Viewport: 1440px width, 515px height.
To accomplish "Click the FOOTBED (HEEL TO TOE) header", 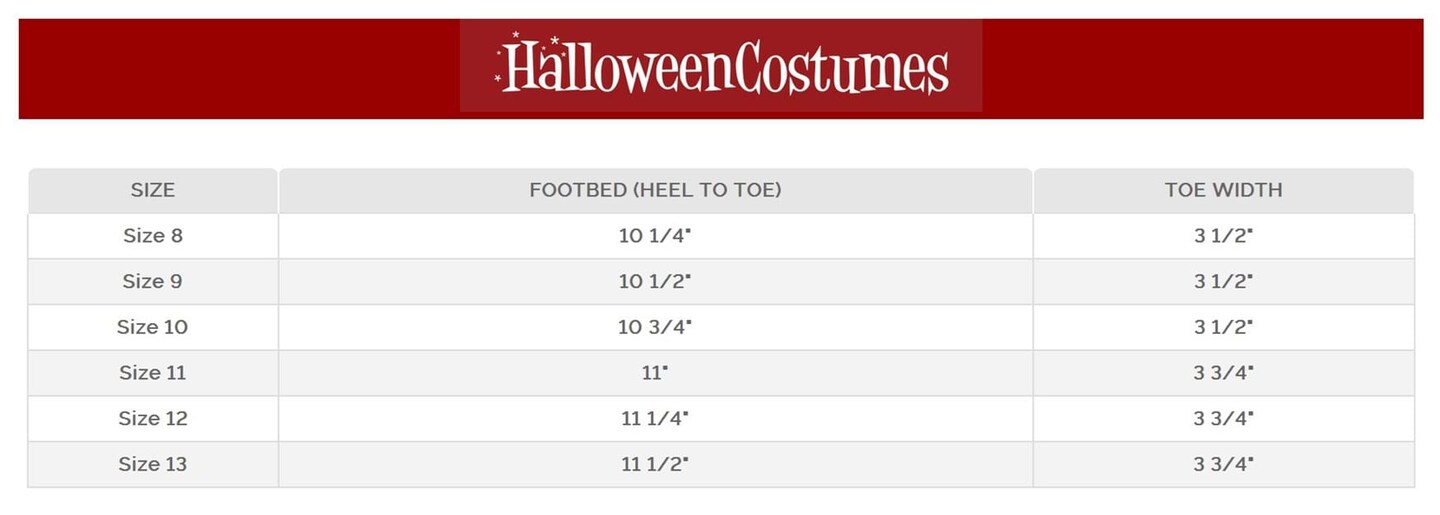I will [655, 190].
